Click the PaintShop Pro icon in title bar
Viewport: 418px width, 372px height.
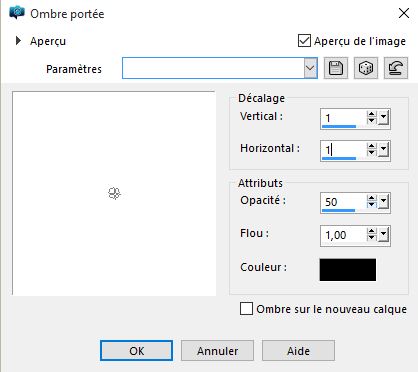(17, 13)
